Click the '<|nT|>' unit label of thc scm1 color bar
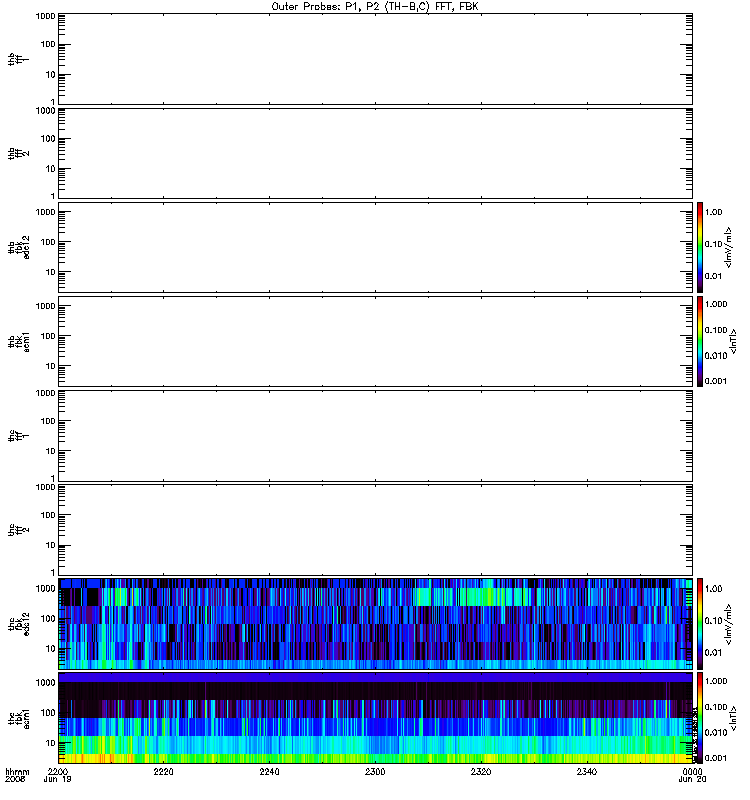Screen dimensions: 750x800 733,718
